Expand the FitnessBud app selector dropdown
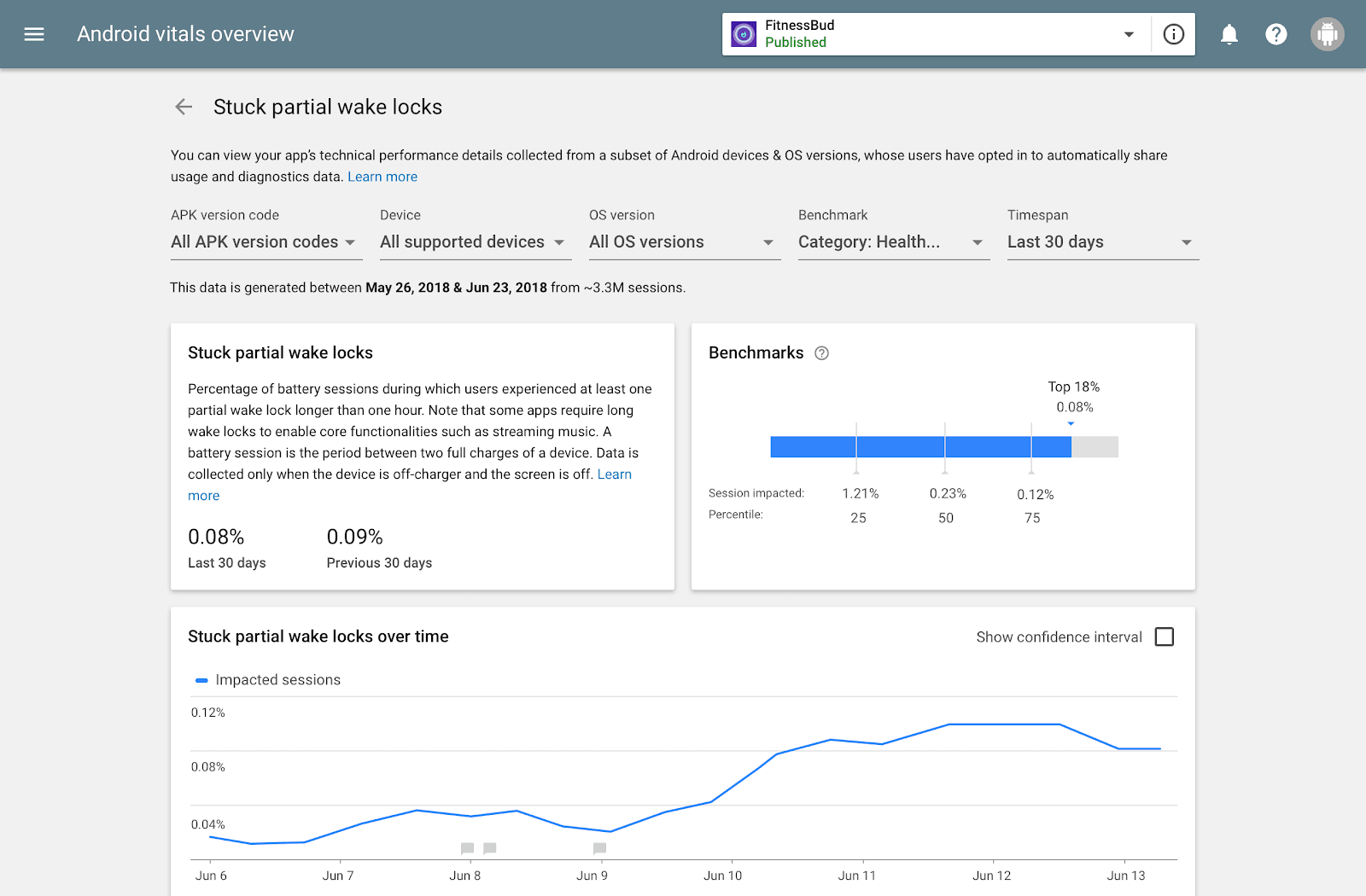The image size is (1366, 896). 1129,34
